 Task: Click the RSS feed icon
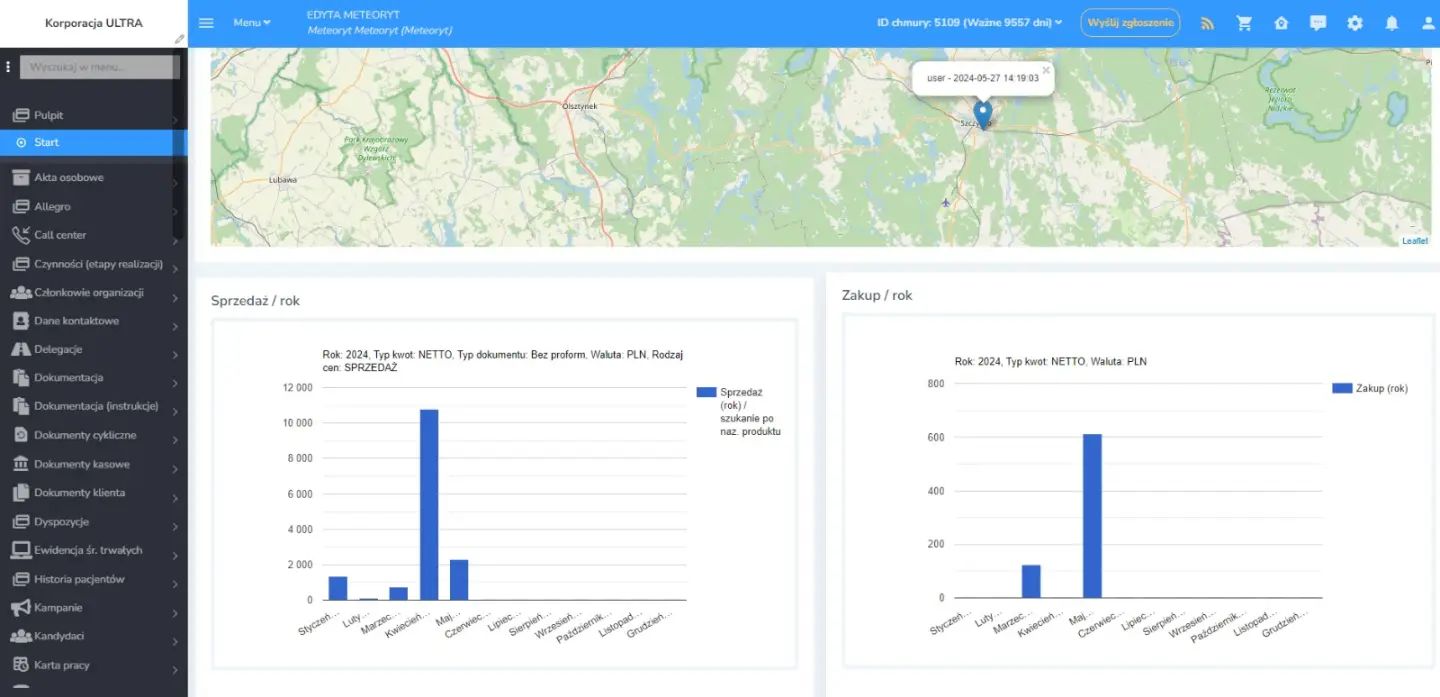pos(1207,23)
